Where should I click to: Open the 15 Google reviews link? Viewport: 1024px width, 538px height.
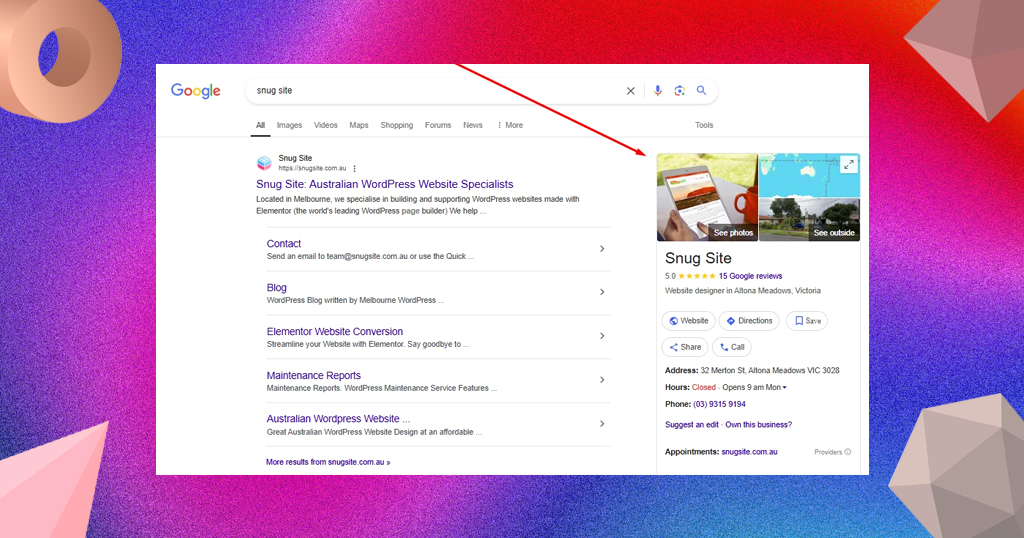click(750, 276)
